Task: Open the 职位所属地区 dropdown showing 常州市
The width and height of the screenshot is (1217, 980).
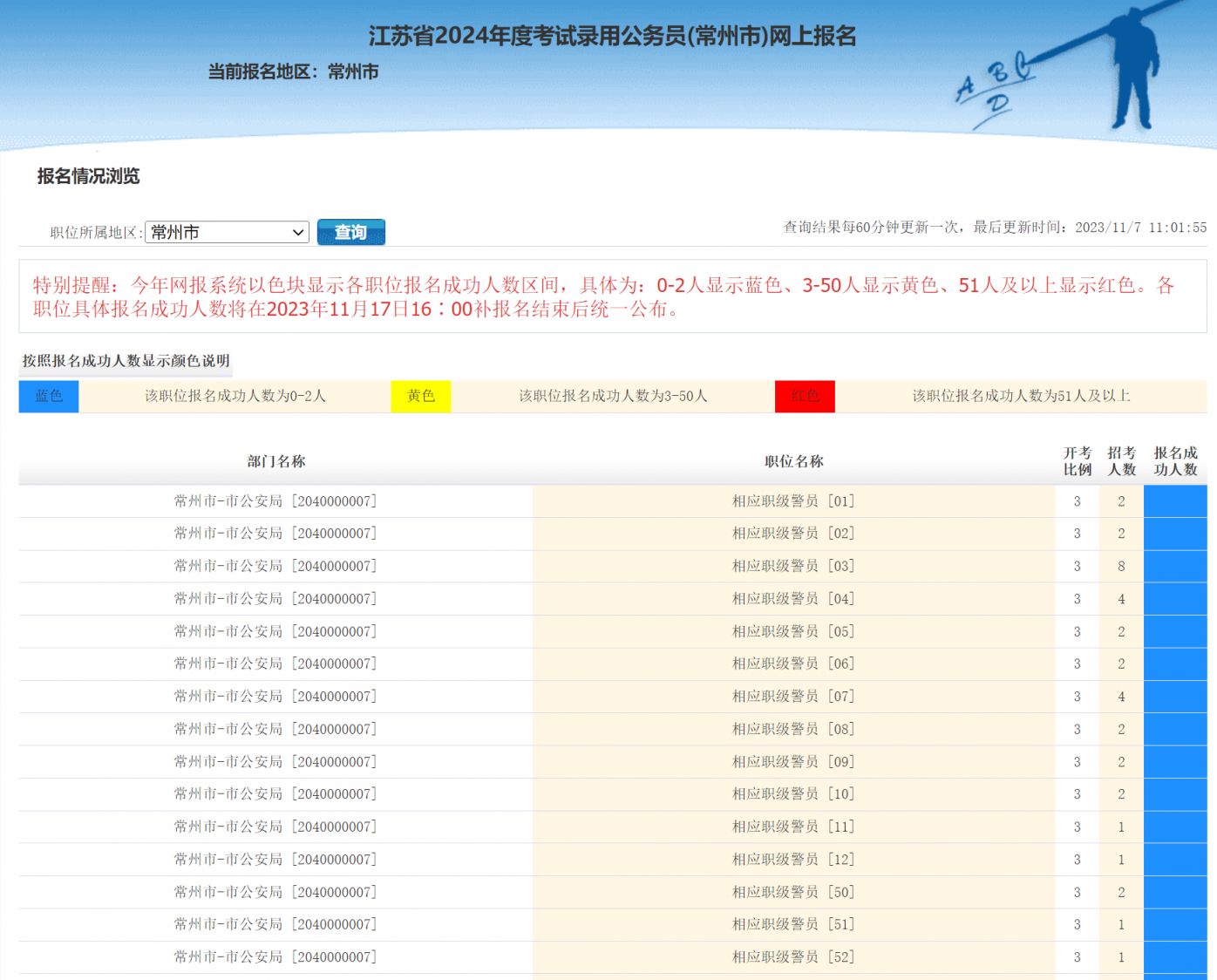Action: [227, 232]
